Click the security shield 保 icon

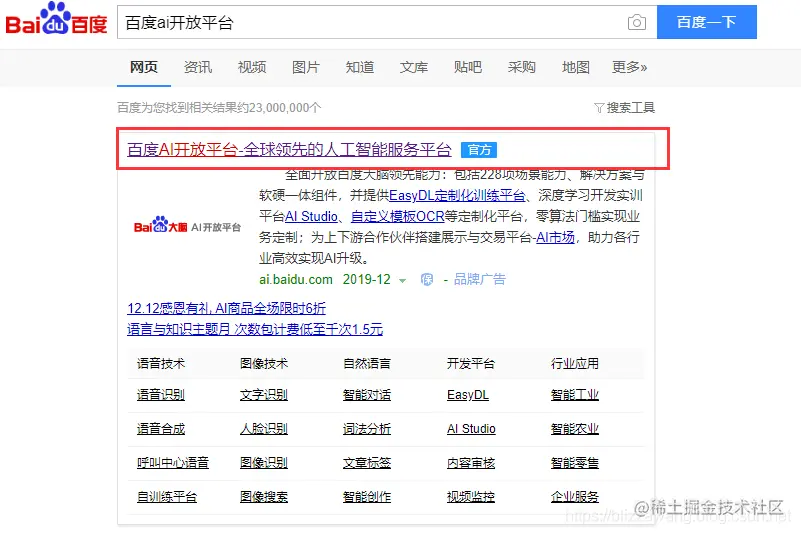pyautogui.click(x=427, y=280)
